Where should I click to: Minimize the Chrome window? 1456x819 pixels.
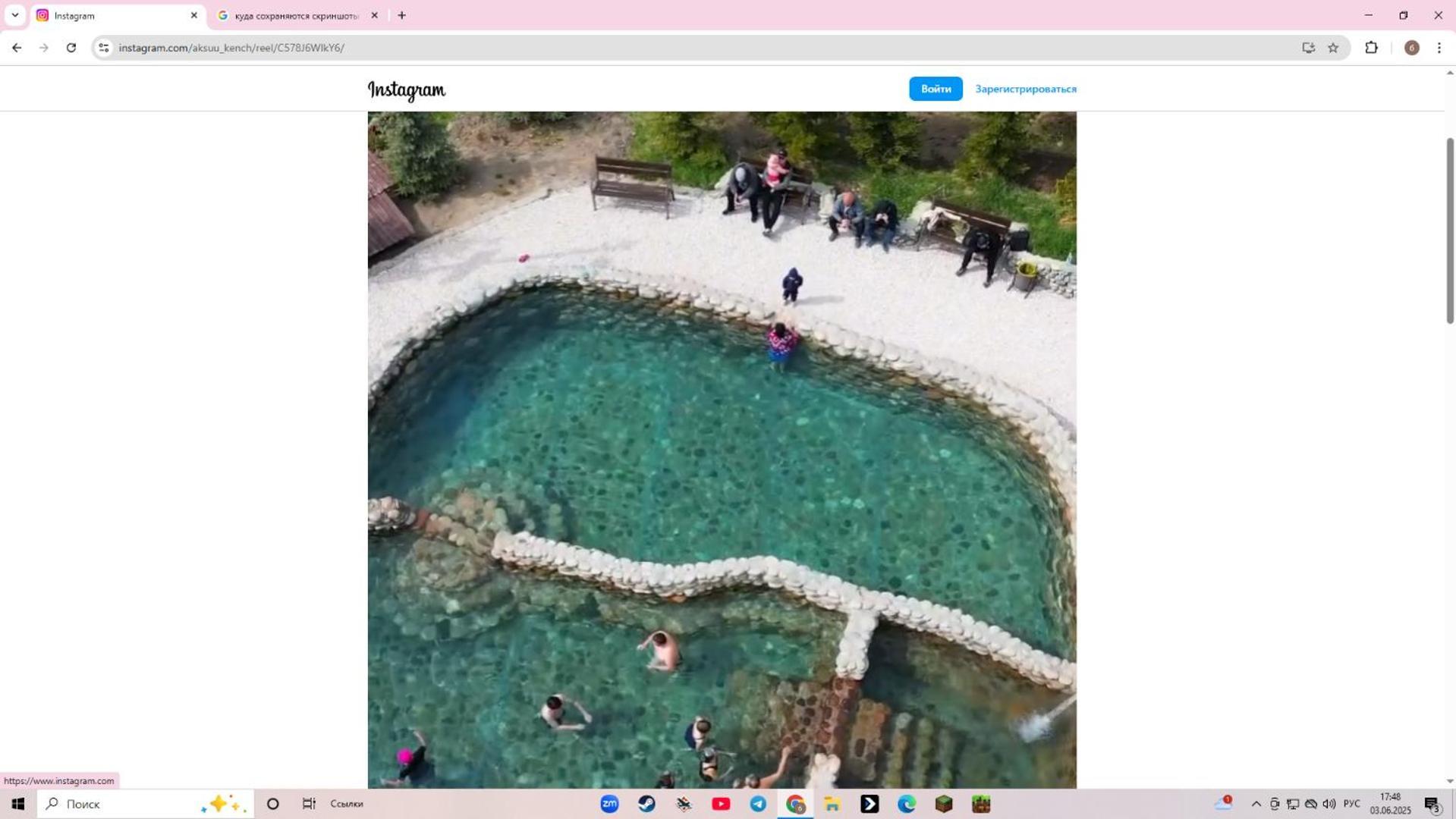1368,15
